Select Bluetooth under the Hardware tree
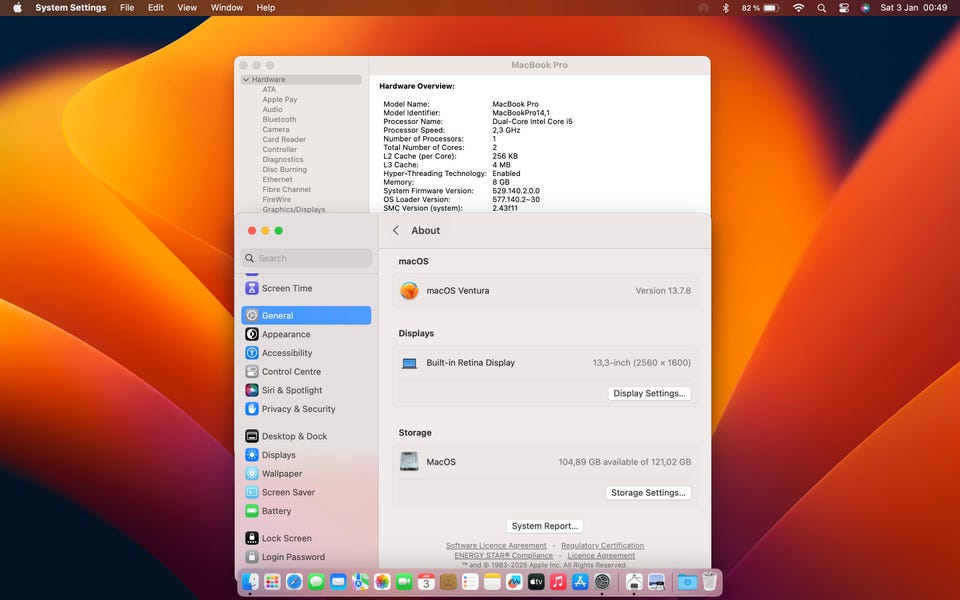The image size is (960, 600). pyautogui.click(x=279, y=120)
